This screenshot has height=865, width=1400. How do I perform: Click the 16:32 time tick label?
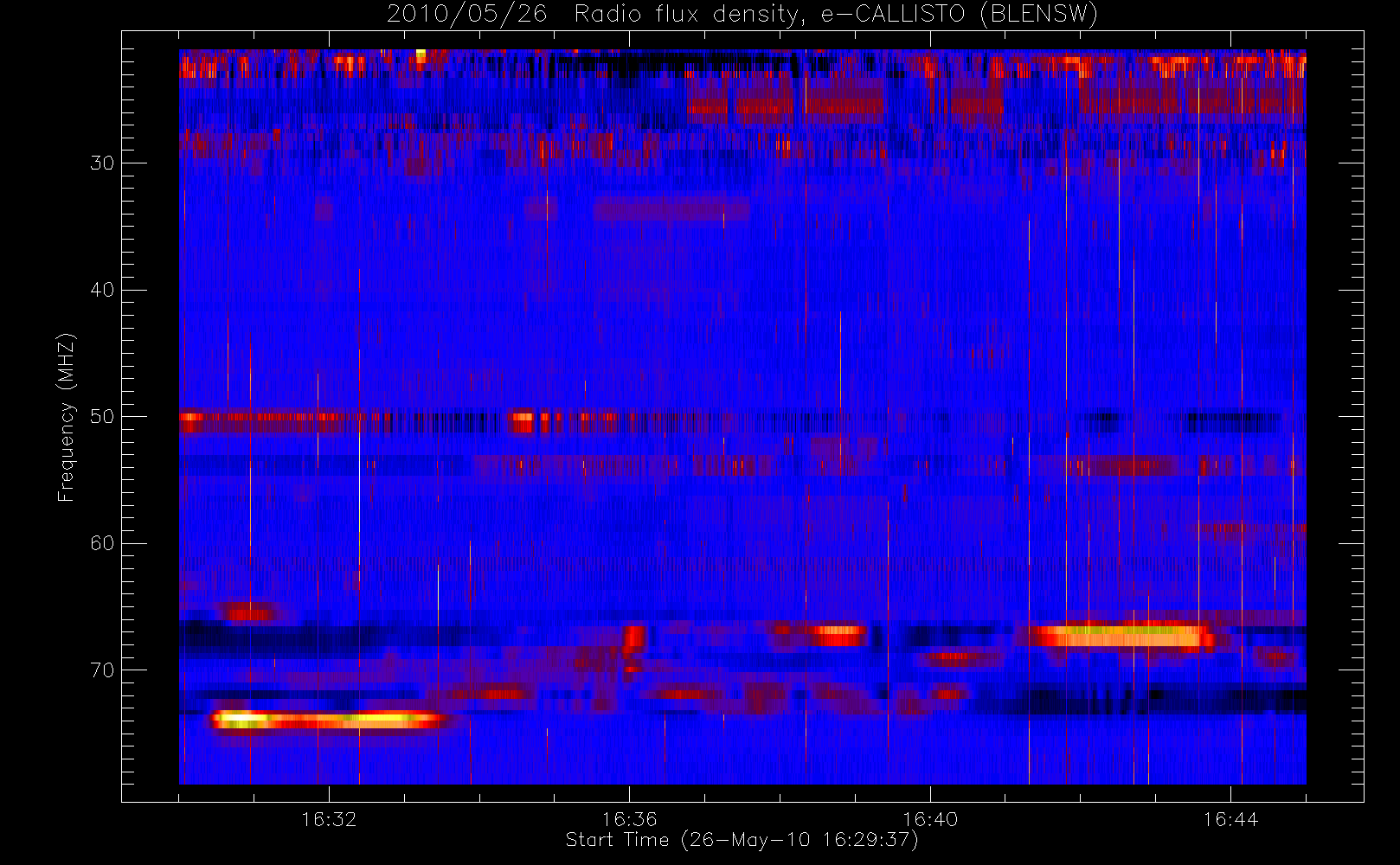coord(329,819)
